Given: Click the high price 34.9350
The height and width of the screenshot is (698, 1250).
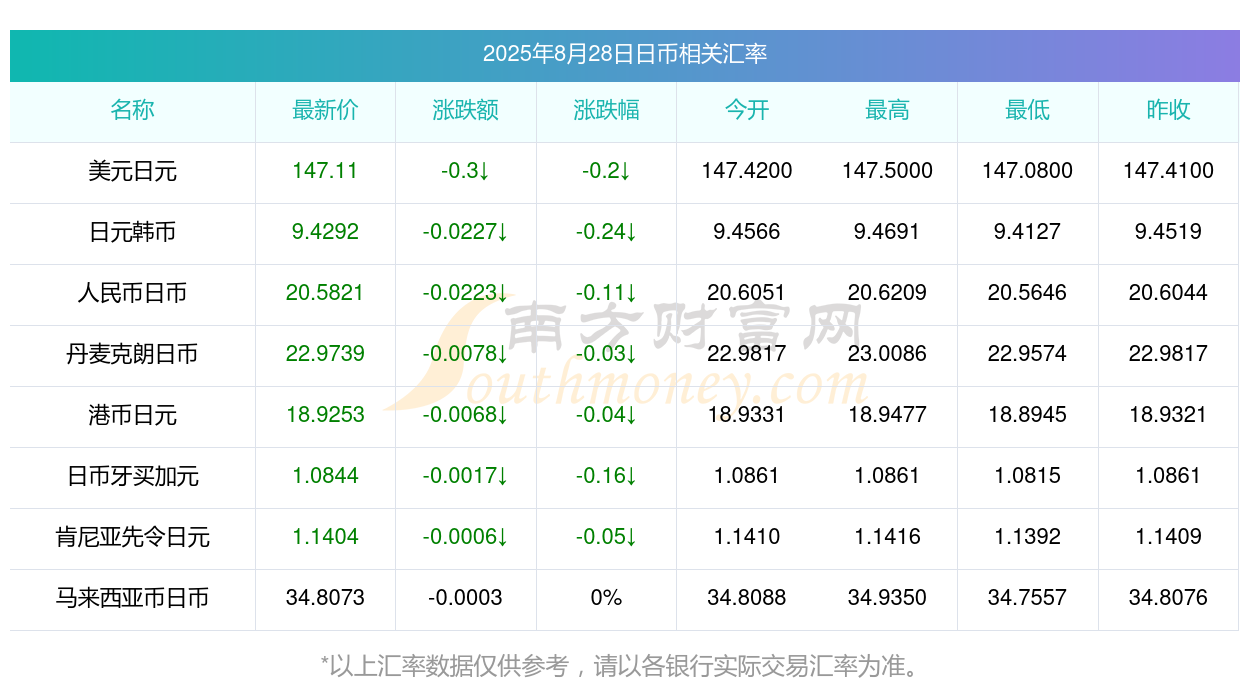Looking at the screenshot, I should [x=887, y=598].
